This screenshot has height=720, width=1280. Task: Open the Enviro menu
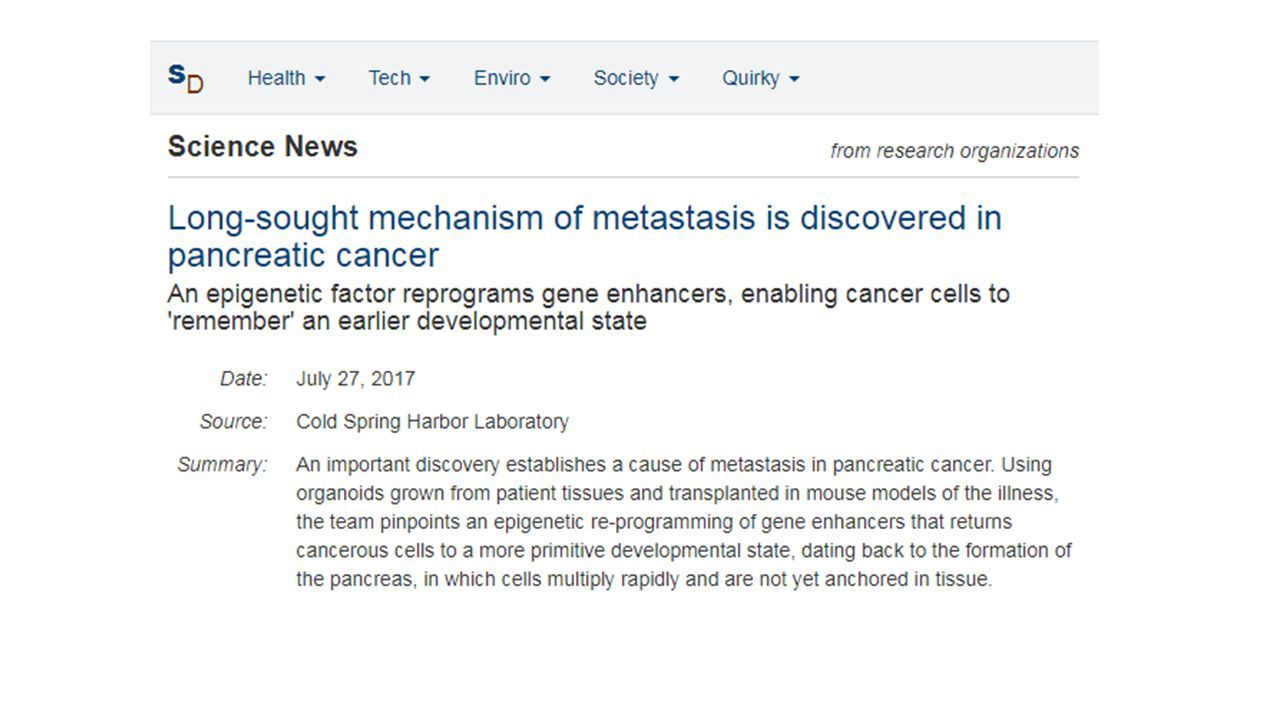[512, 78]
